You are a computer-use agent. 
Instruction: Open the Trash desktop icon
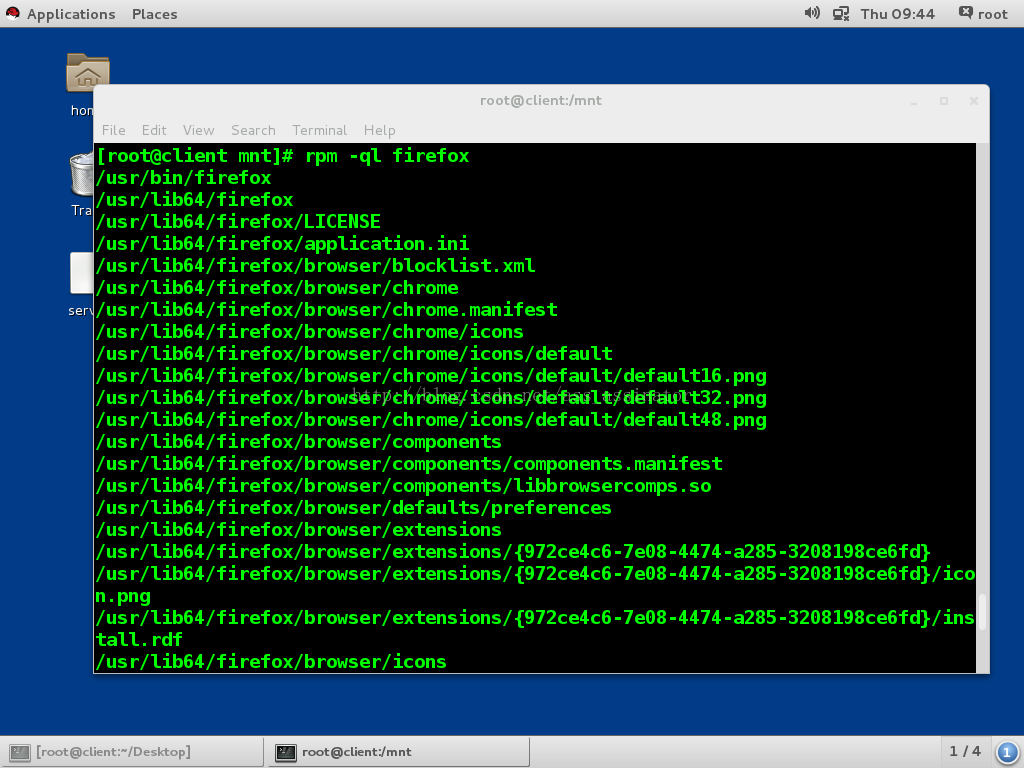(x=81, y=174)
